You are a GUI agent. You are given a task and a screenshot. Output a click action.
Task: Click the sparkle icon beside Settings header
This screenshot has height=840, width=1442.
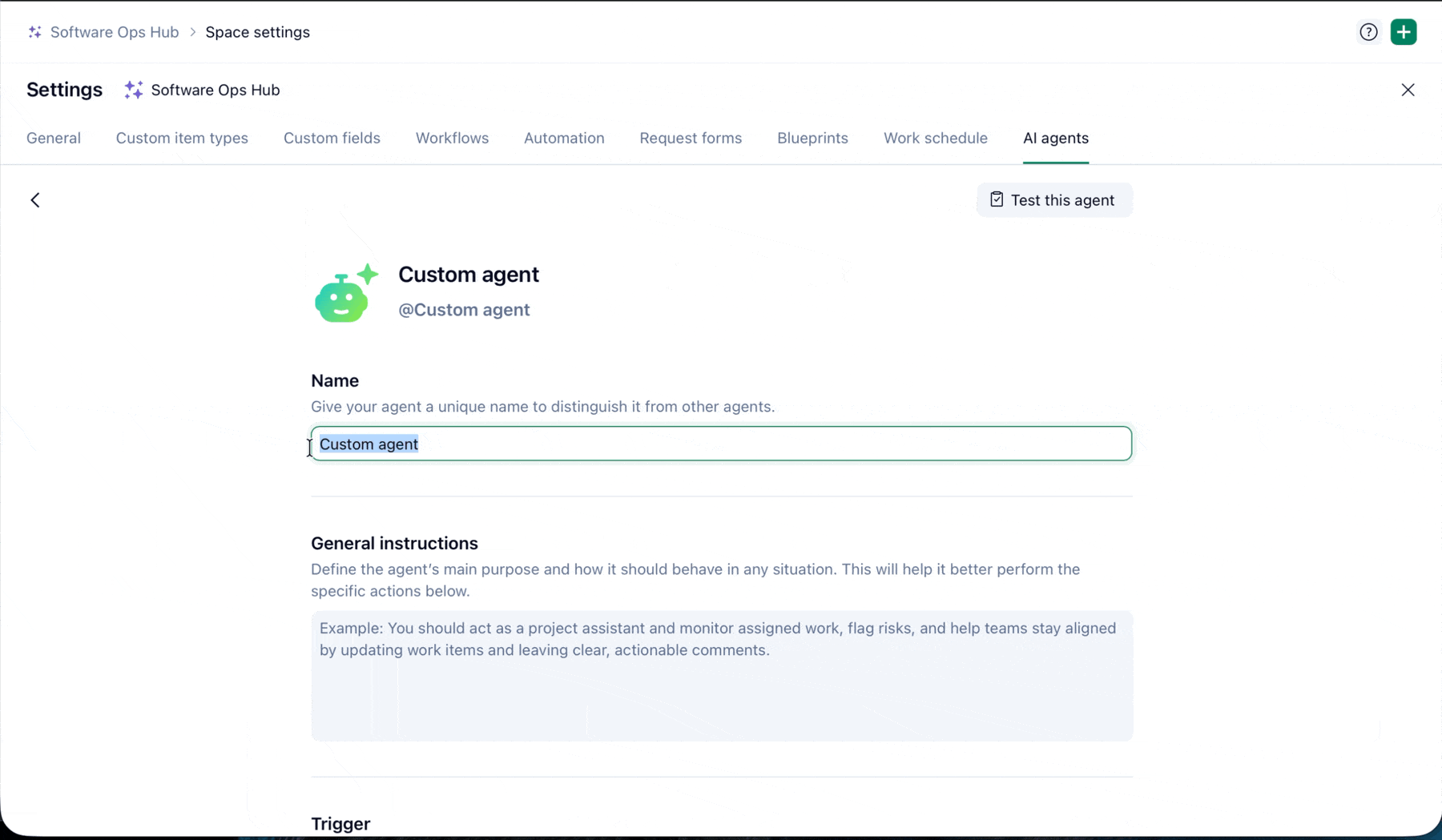[132, 90]
